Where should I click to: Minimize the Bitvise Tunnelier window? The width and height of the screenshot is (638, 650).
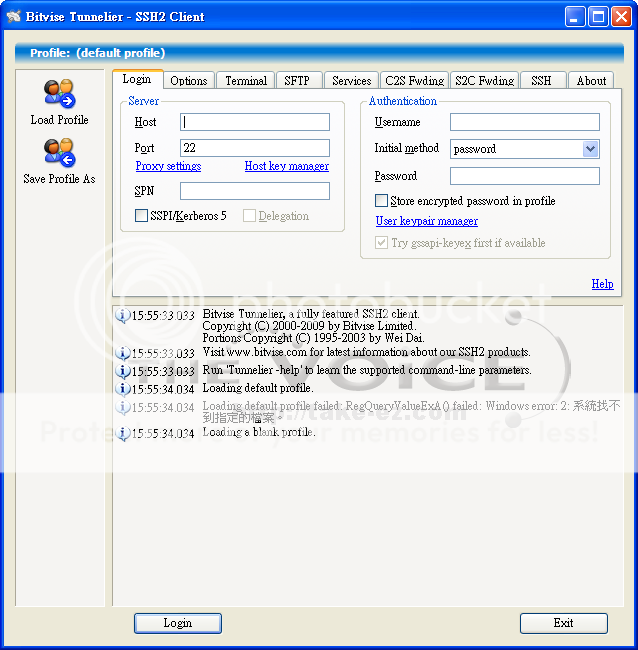click(x=575, y=17)
